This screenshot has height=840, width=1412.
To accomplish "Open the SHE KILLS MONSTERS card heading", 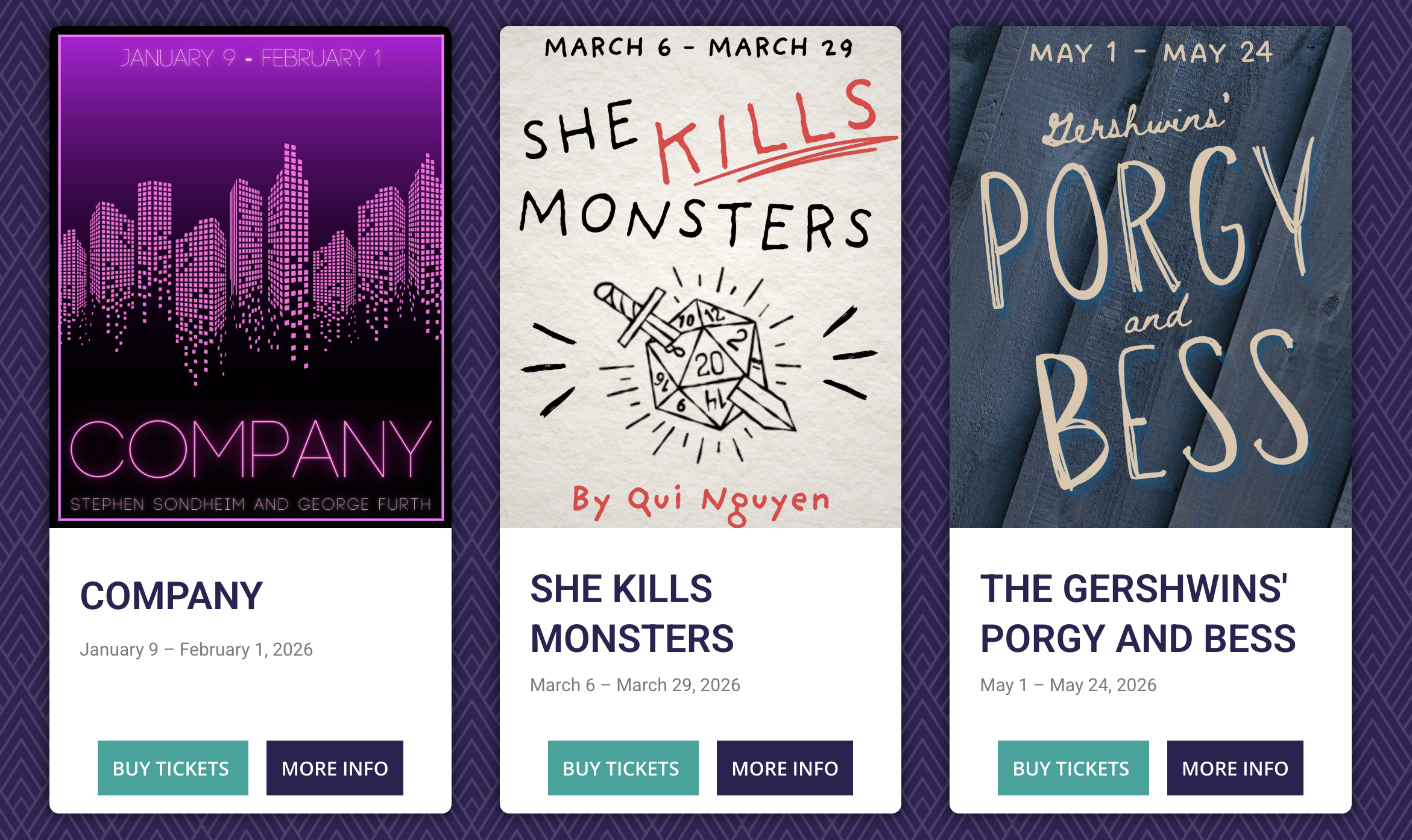I will coord(632,613).
